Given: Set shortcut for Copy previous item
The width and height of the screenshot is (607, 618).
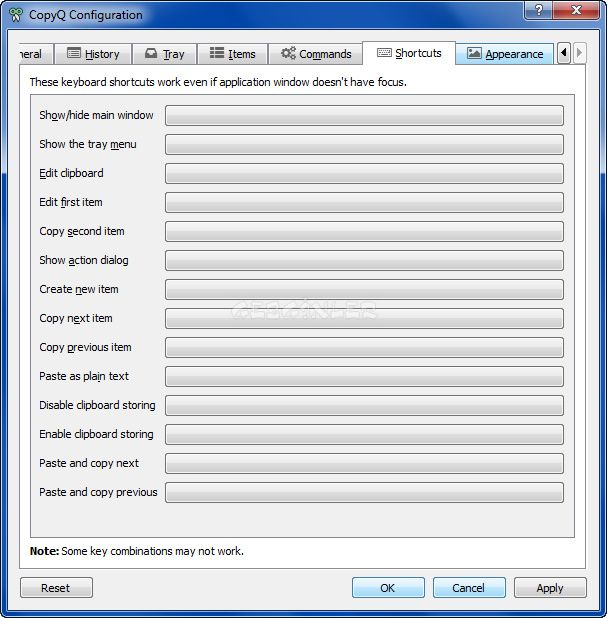Looking at the screenshot, I should [x=364, y=347].
